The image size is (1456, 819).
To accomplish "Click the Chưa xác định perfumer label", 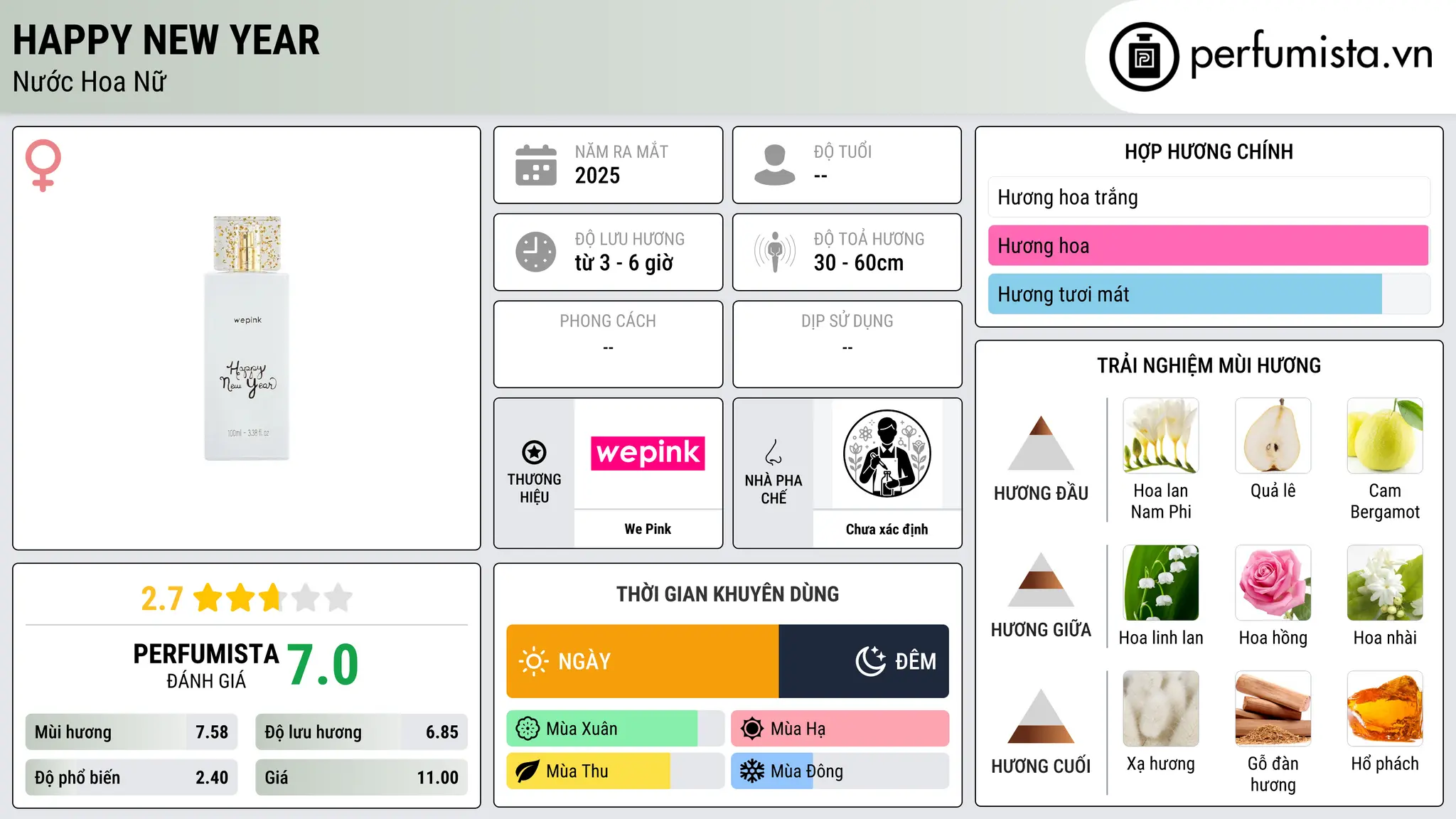I will click(887, 529).
